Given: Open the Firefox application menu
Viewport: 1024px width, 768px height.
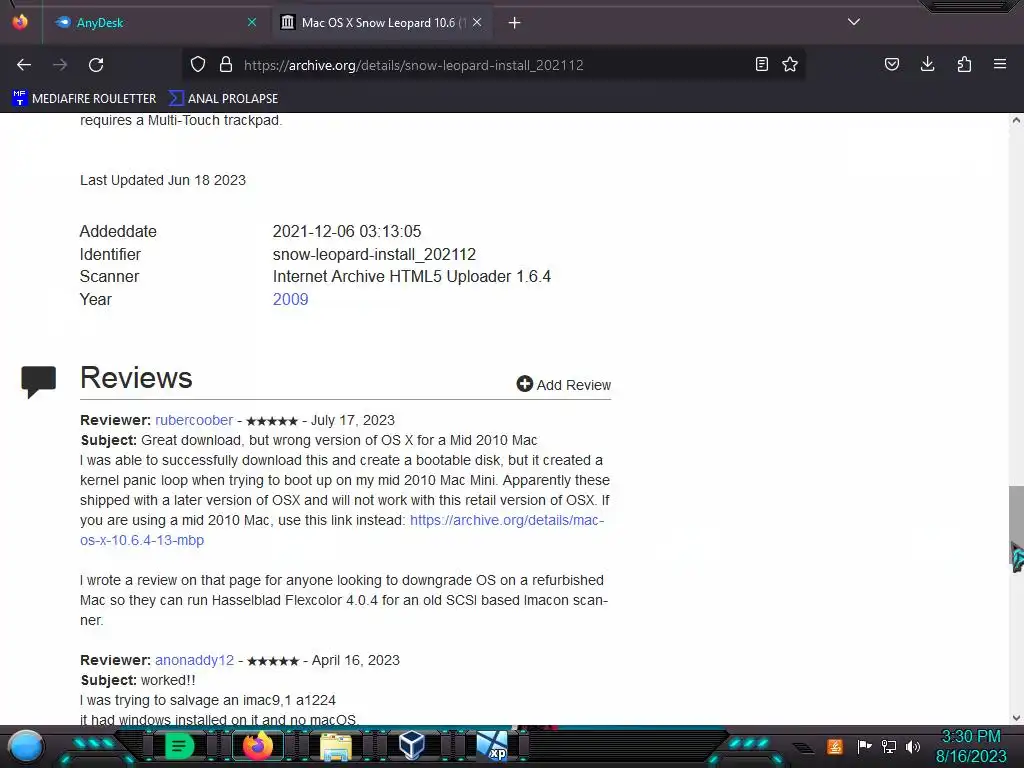Looking at the screenshot, I should [x=1000, y=64].
